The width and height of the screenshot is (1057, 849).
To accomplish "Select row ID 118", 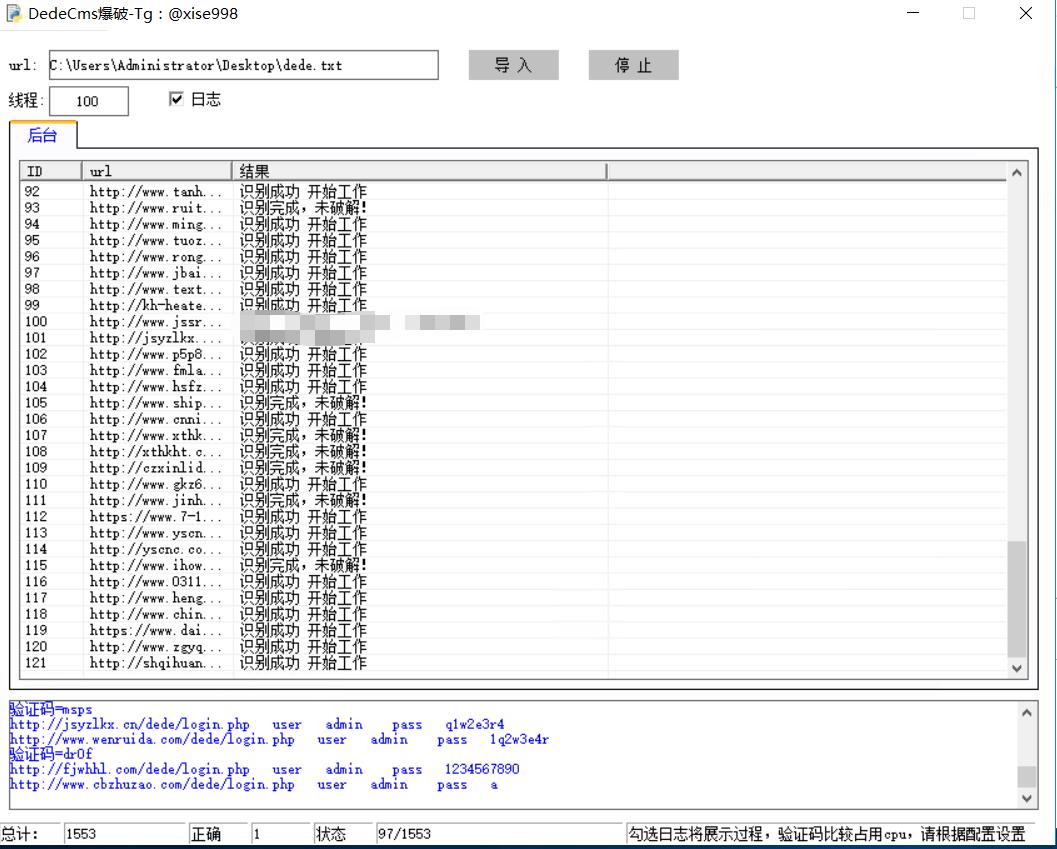I will point(36,614).
